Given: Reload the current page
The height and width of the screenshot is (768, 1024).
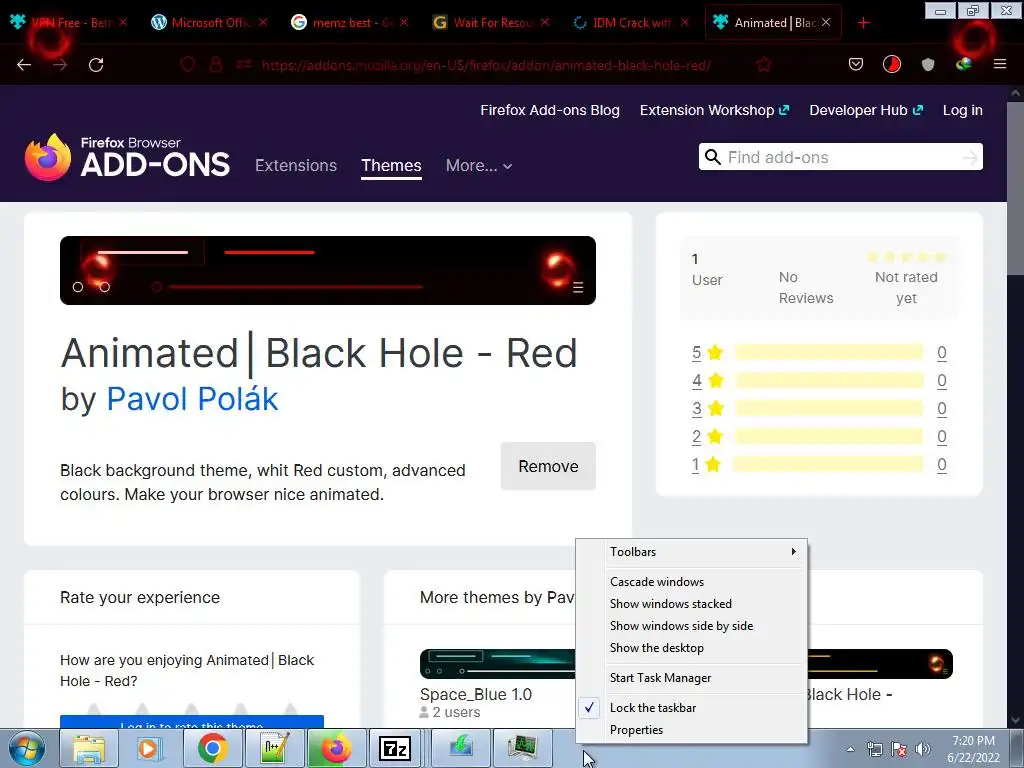Looking at the screenshot, I should [x=96, y=65].
